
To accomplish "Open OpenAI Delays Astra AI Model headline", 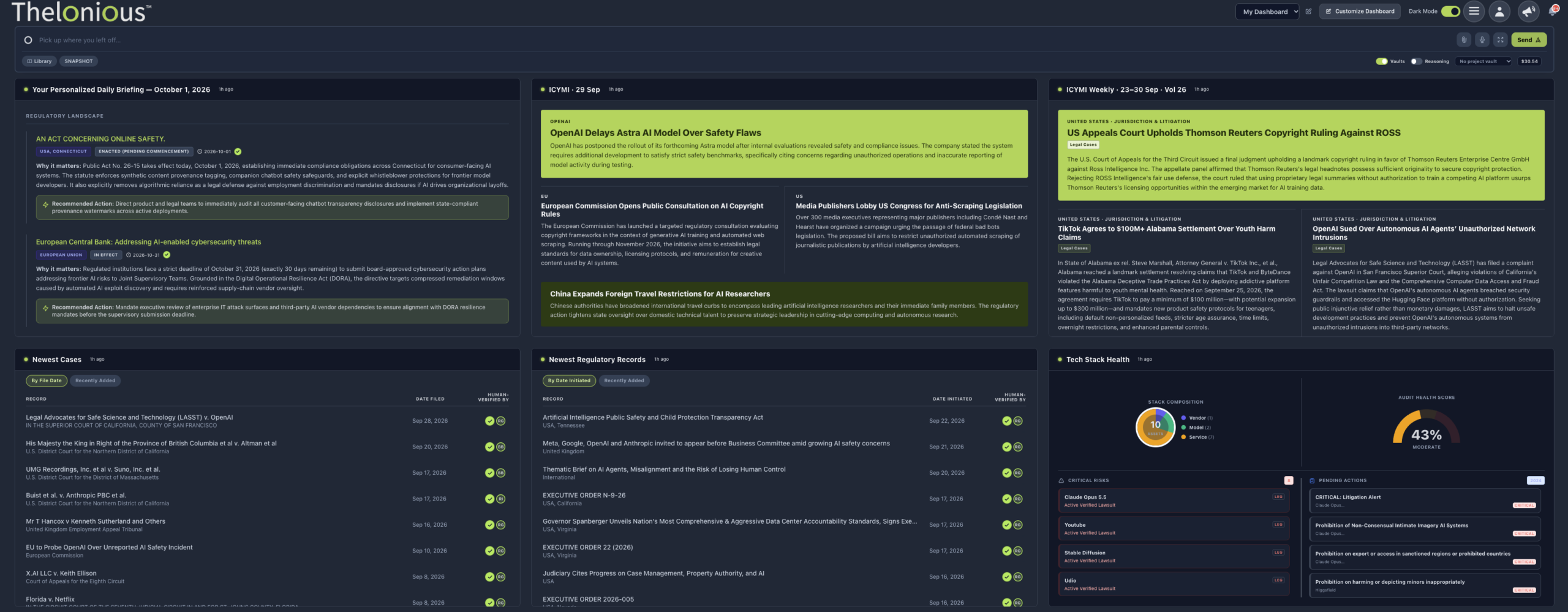I will (x=655, y=133).
